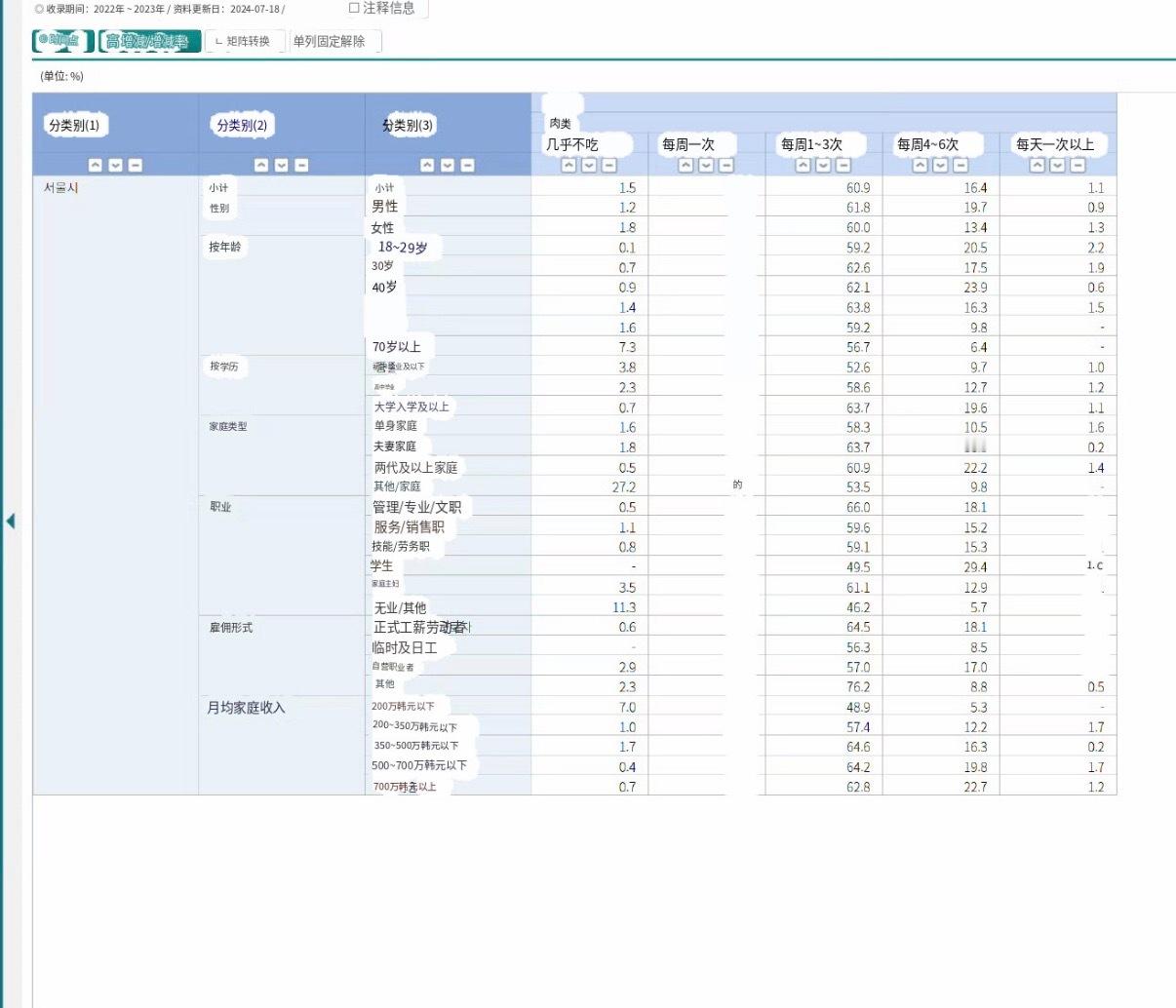Sort 每周4~6次 column descending with down arrow
Image resolution: width=1176 pixels, height=1008 pixels.
[940, 165]
